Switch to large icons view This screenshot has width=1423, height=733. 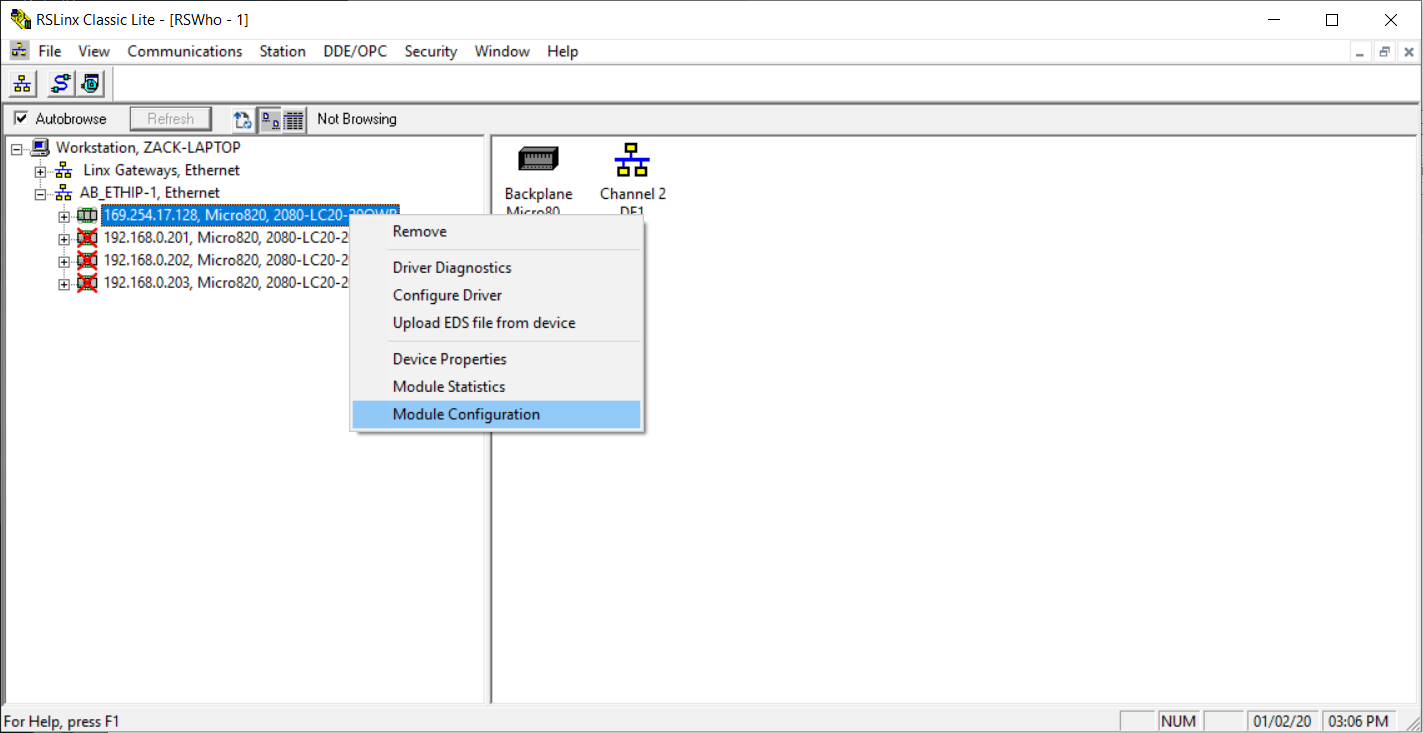[x=270, y=120]
